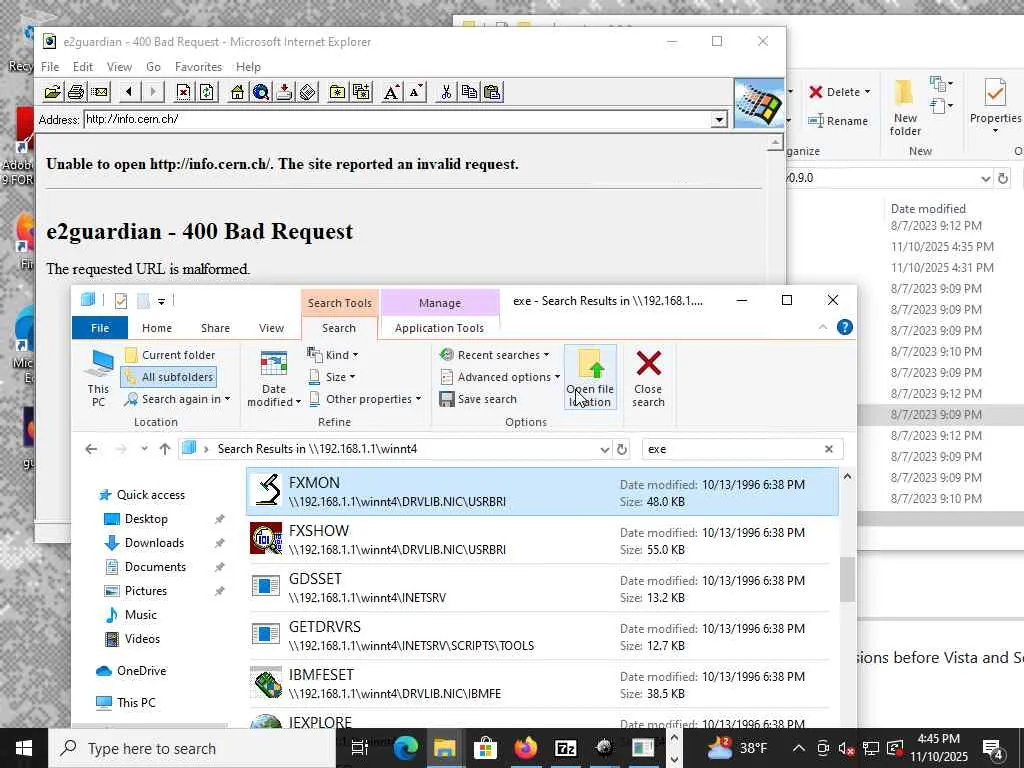Unpin Pictures using its pin icon
Viewport: 1024px width, 768px height.
click(219, 591)
